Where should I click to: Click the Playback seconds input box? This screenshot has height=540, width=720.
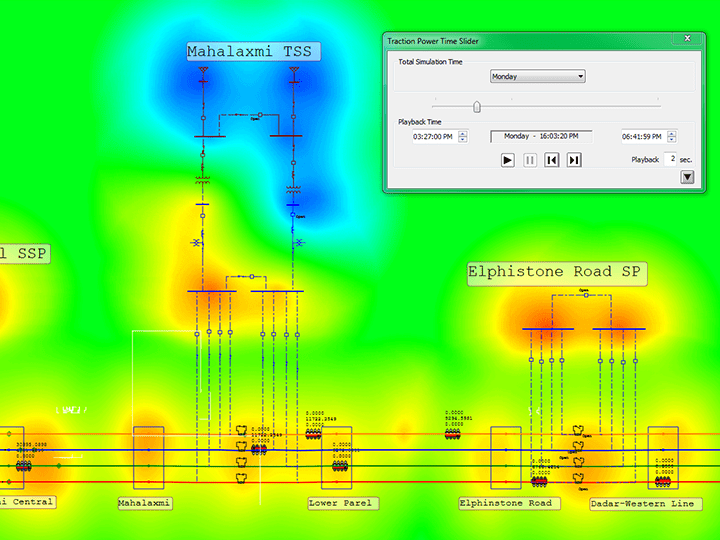(x=671, y=159)
